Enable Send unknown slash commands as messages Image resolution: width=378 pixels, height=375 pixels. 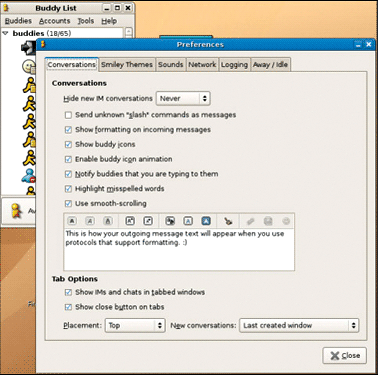68,115
